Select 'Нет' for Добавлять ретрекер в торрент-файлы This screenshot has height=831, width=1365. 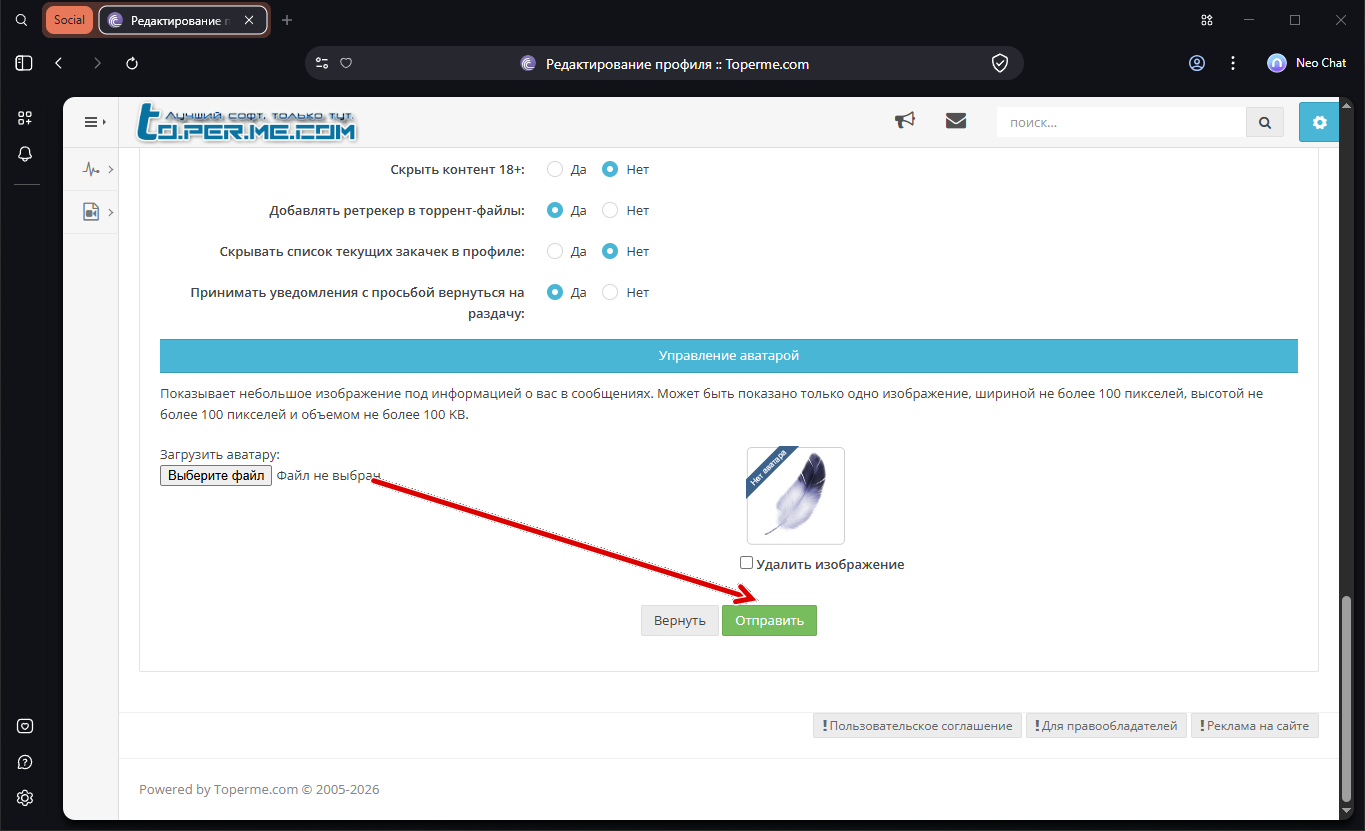[610, 211]
